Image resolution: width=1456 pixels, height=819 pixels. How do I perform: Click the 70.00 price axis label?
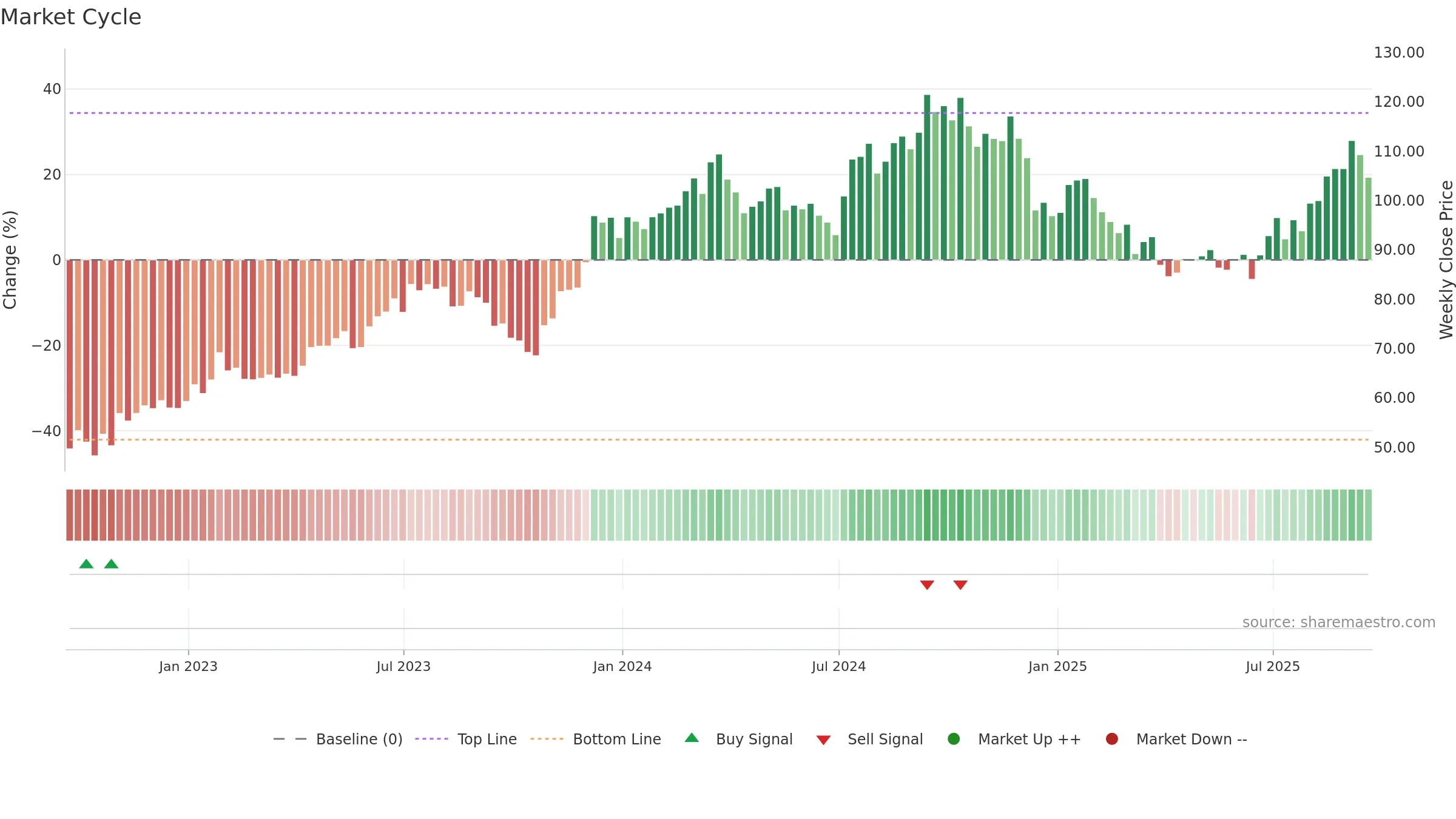(x=1394, y=349)
